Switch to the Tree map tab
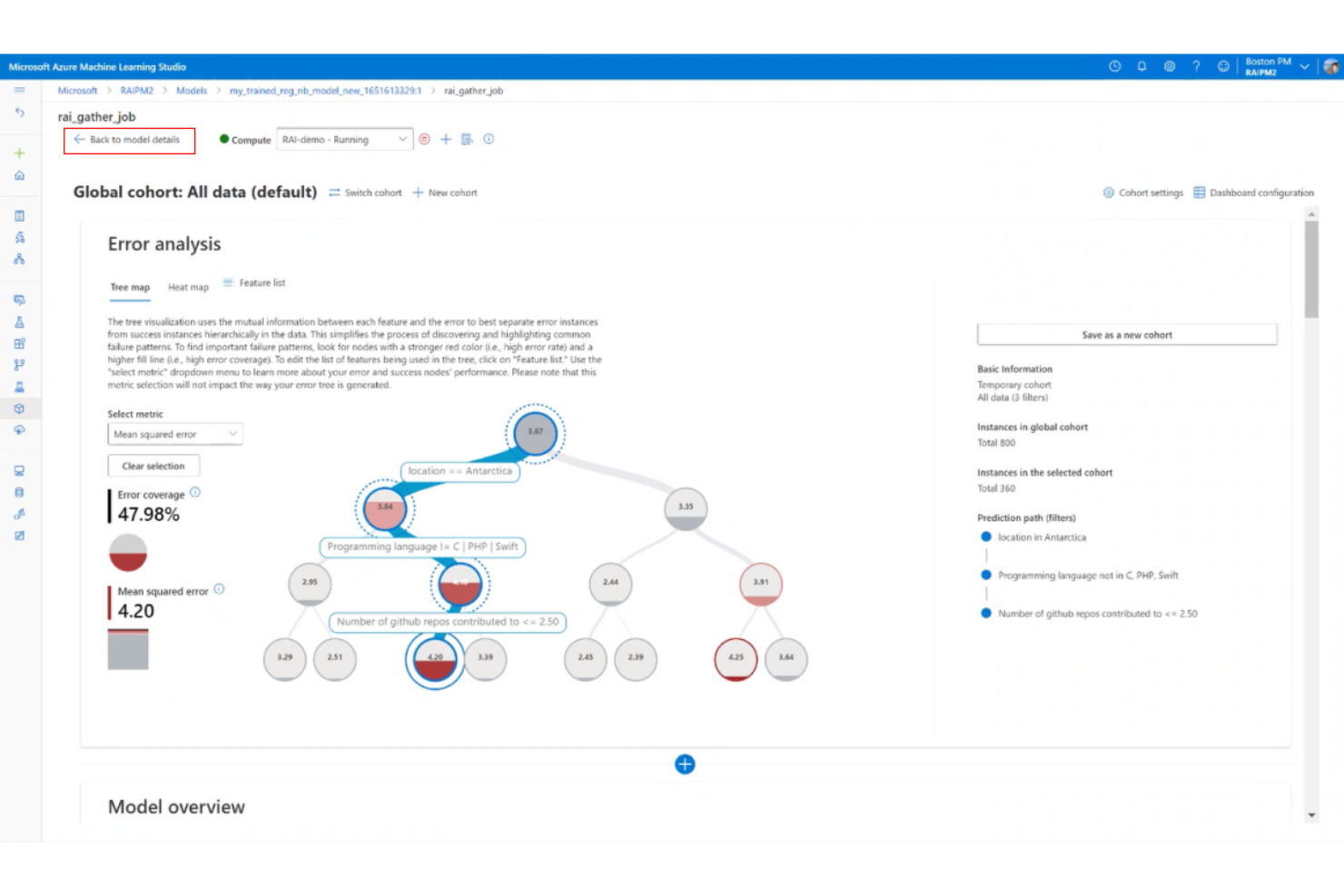This screenshot has height=896, width=1344. coord(130,287)
